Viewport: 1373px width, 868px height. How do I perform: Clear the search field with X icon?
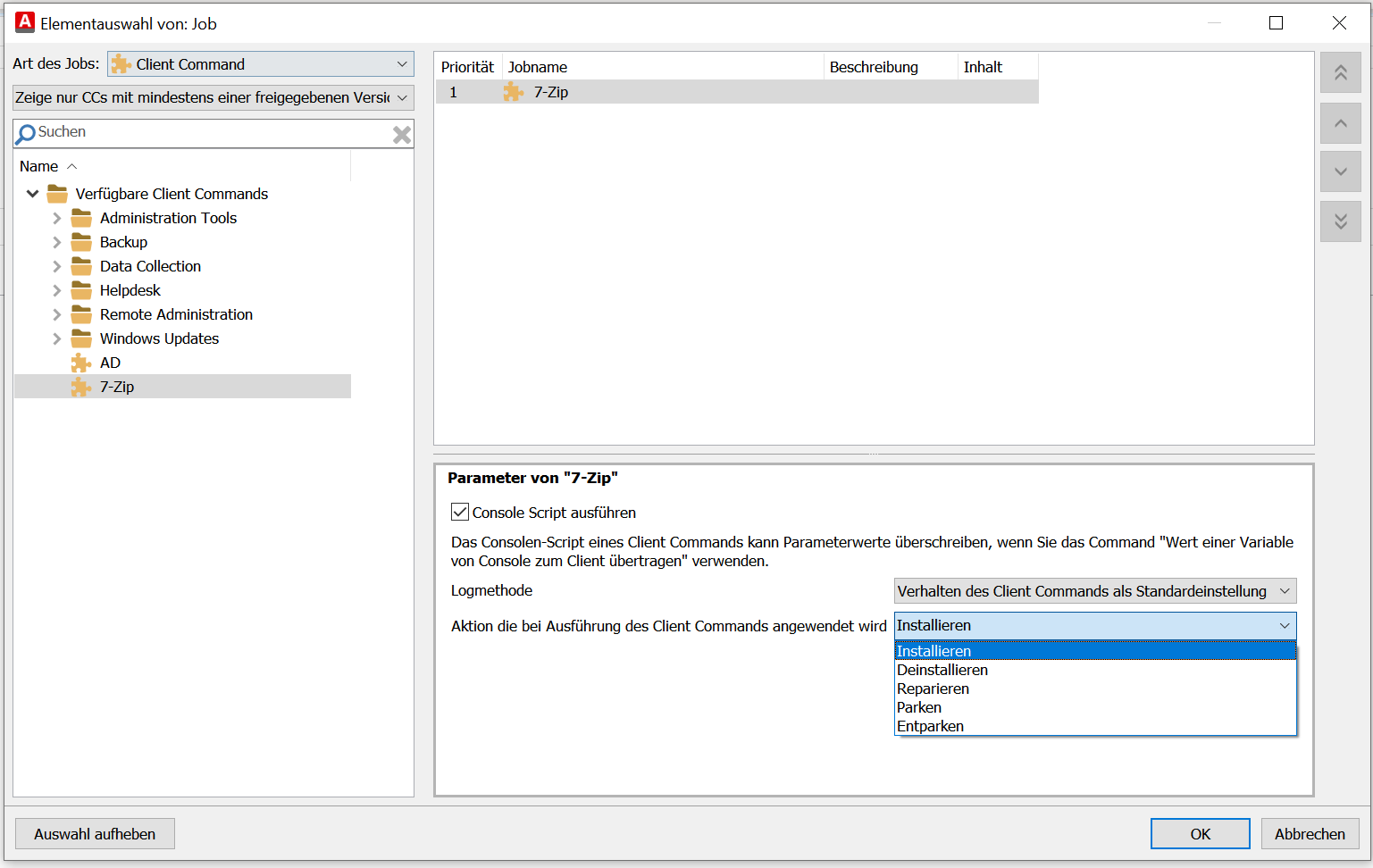(402, 134)
